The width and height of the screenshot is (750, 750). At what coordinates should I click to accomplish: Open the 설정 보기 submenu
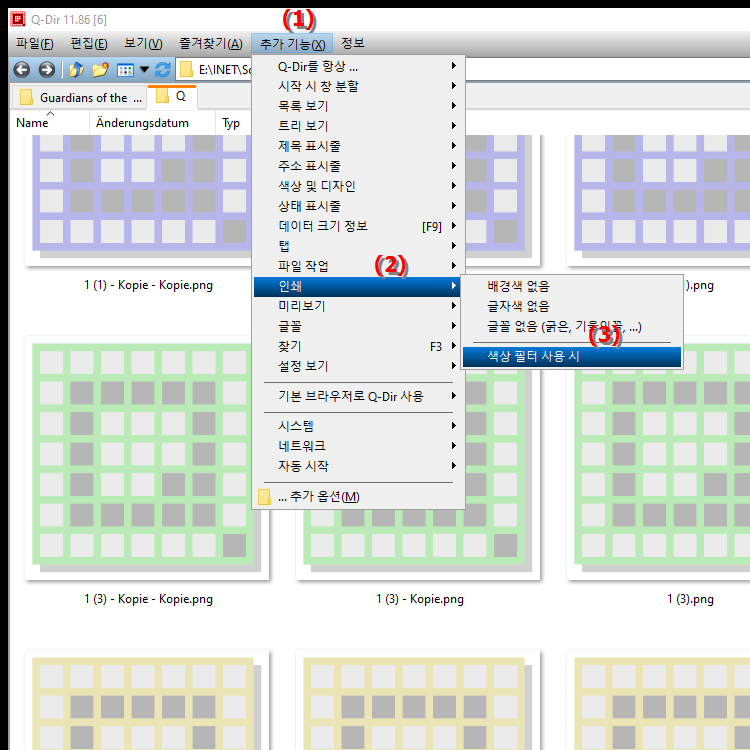(358, 366)
